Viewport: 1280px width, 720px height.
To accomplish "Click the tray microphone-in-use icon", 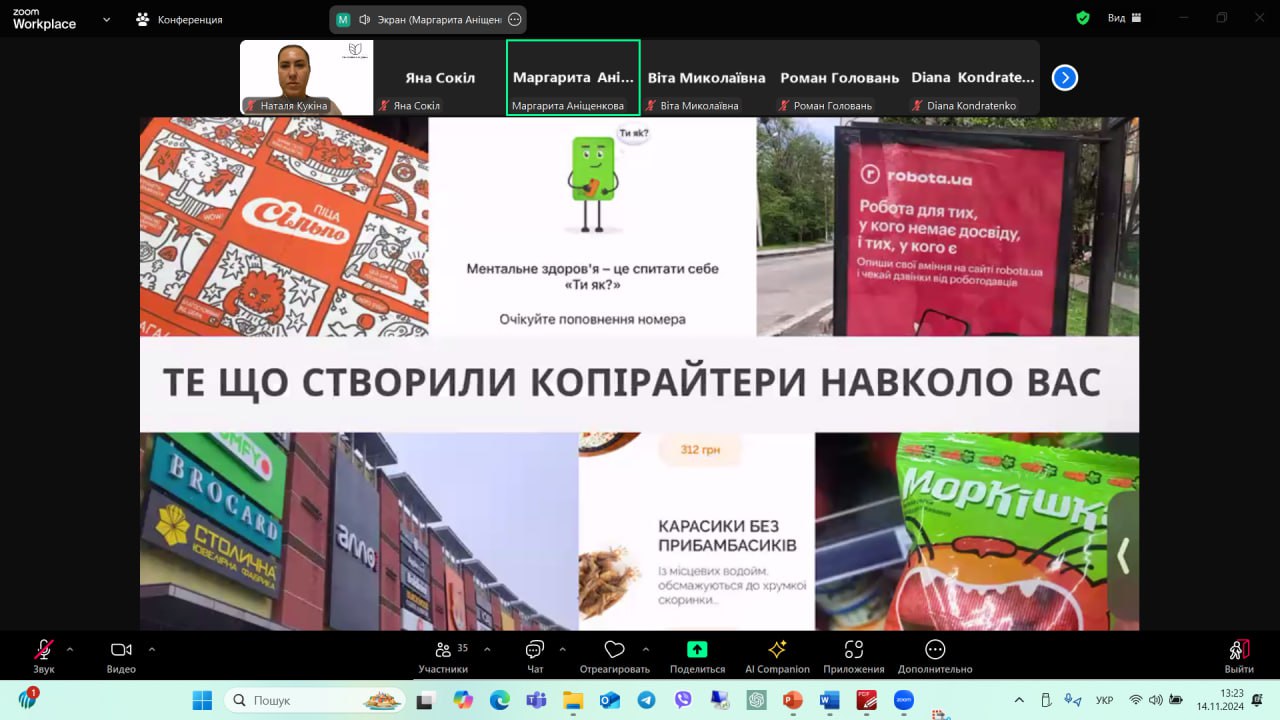I will [x=1073, y=700].
